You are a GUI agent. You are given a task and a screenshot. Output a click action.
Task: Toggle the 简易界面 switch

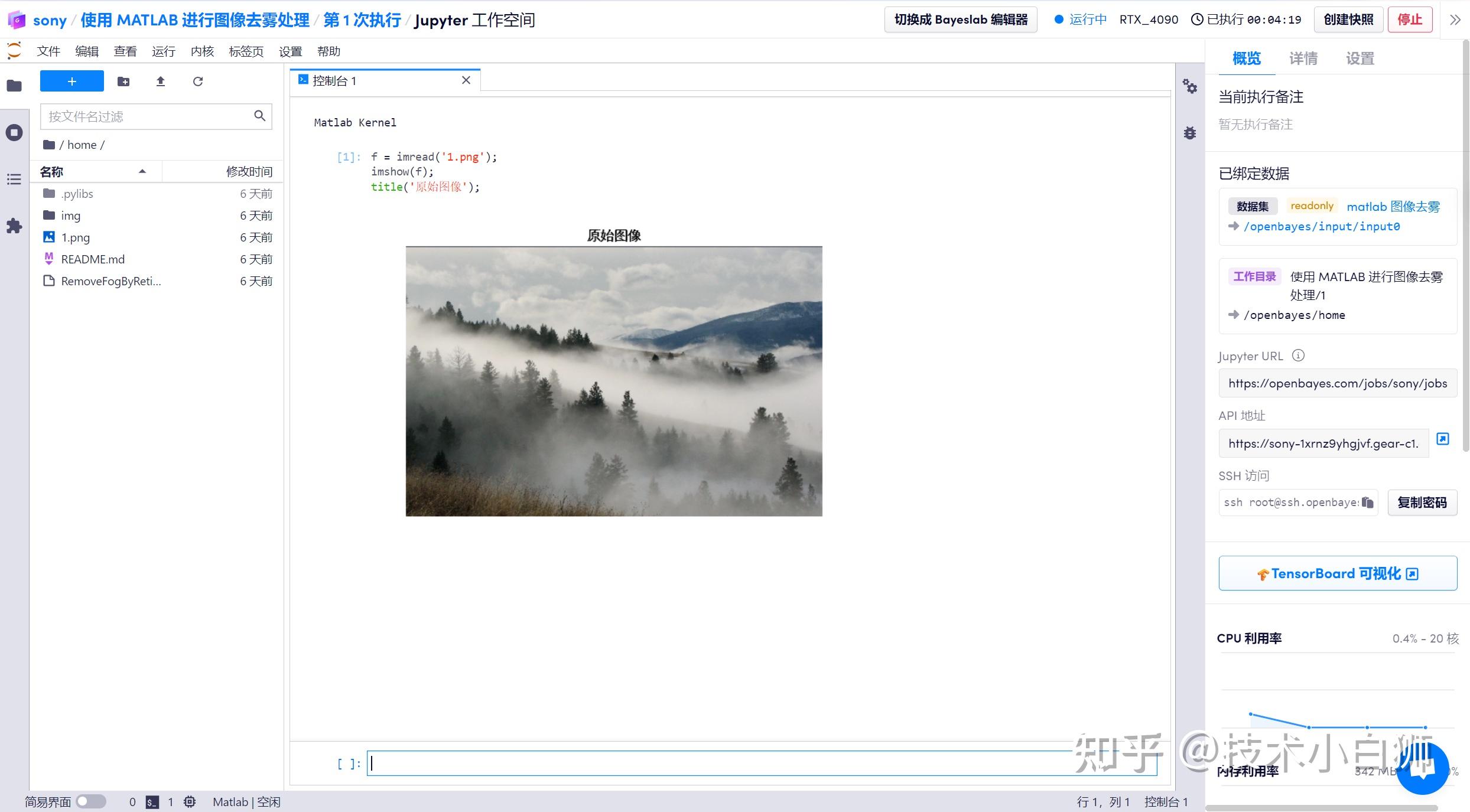(x=91, y=802)
